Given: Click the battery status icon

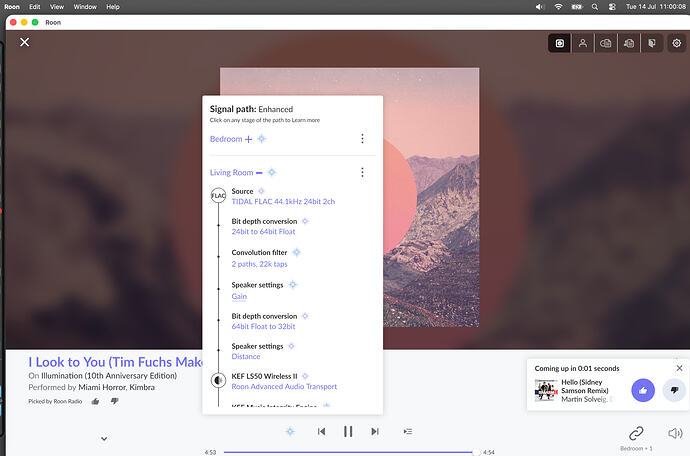Looking at the screenshot, I should (577, 7).
